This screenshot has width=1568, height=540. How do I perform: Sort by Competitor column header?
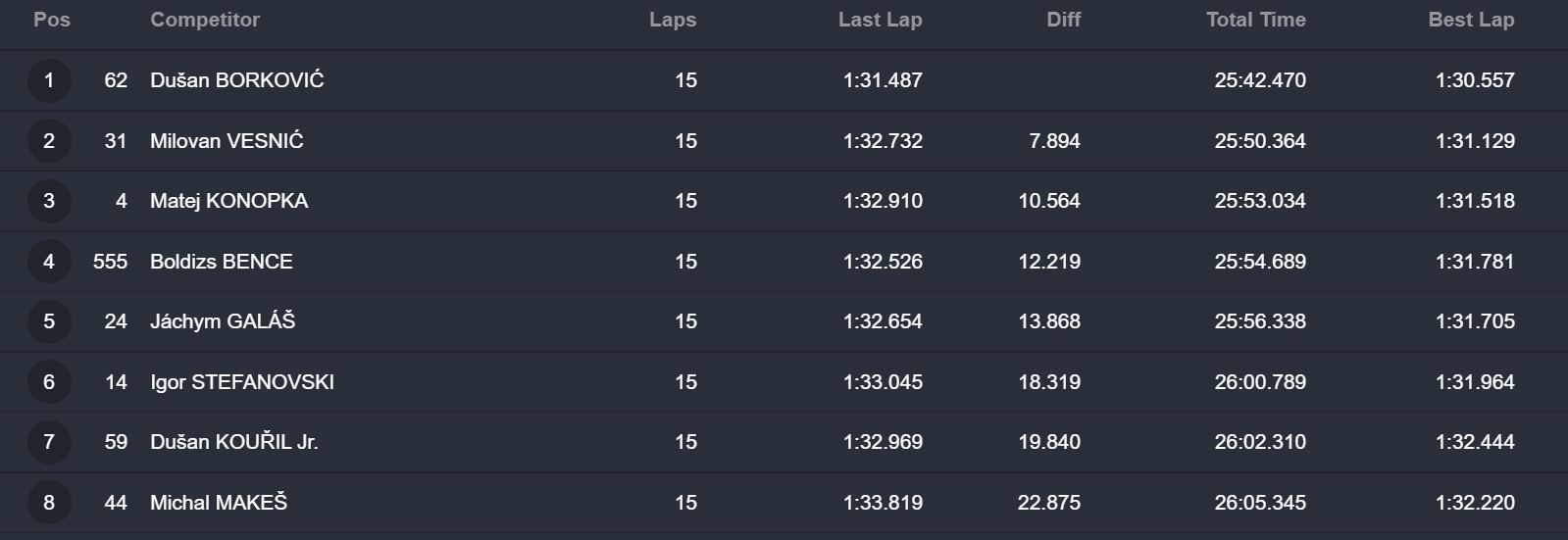pyautogui.click(x=205, y=20)
